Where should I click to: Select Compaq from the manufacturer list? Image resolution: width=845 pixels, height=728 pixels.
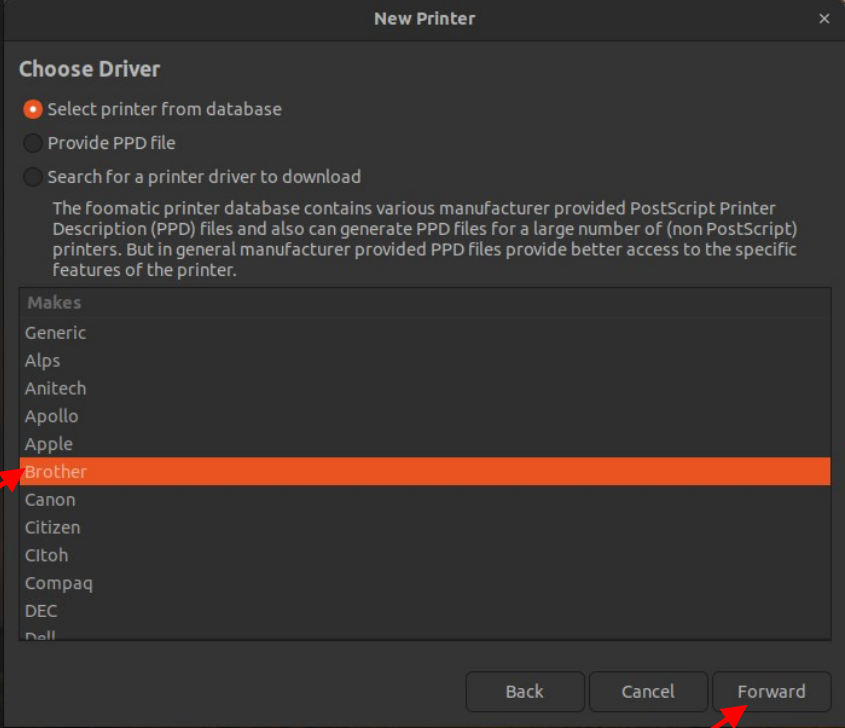pos(59,583)
